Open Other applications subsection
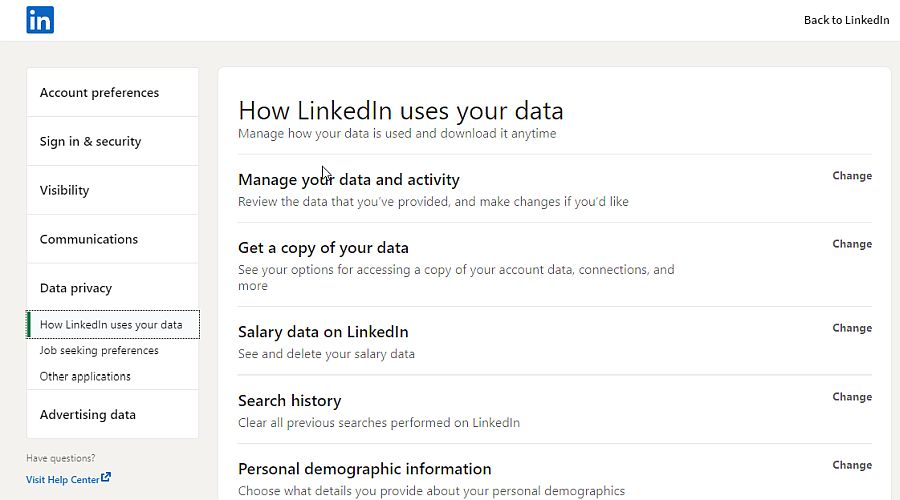Viewport: 900px width, 500px height. [x=85, y=377]
